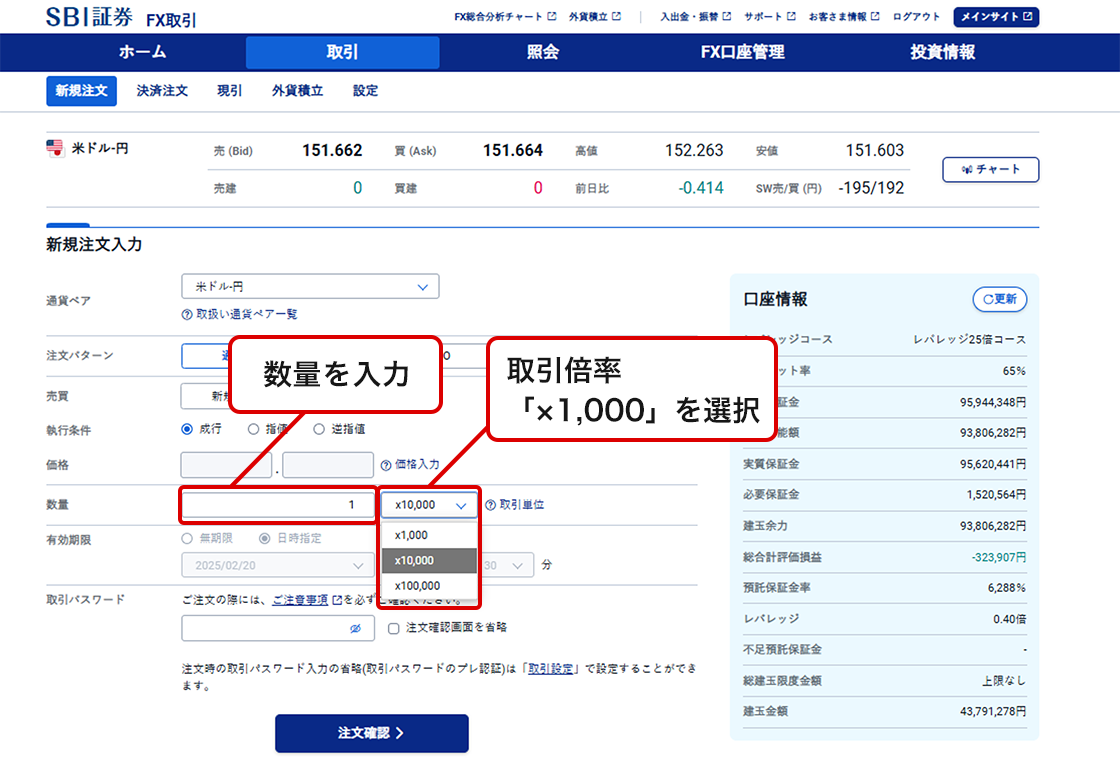This screenshot has width=1120, height=773.
Task: Select the 日時指定 radio button
Action: point(264,539)
